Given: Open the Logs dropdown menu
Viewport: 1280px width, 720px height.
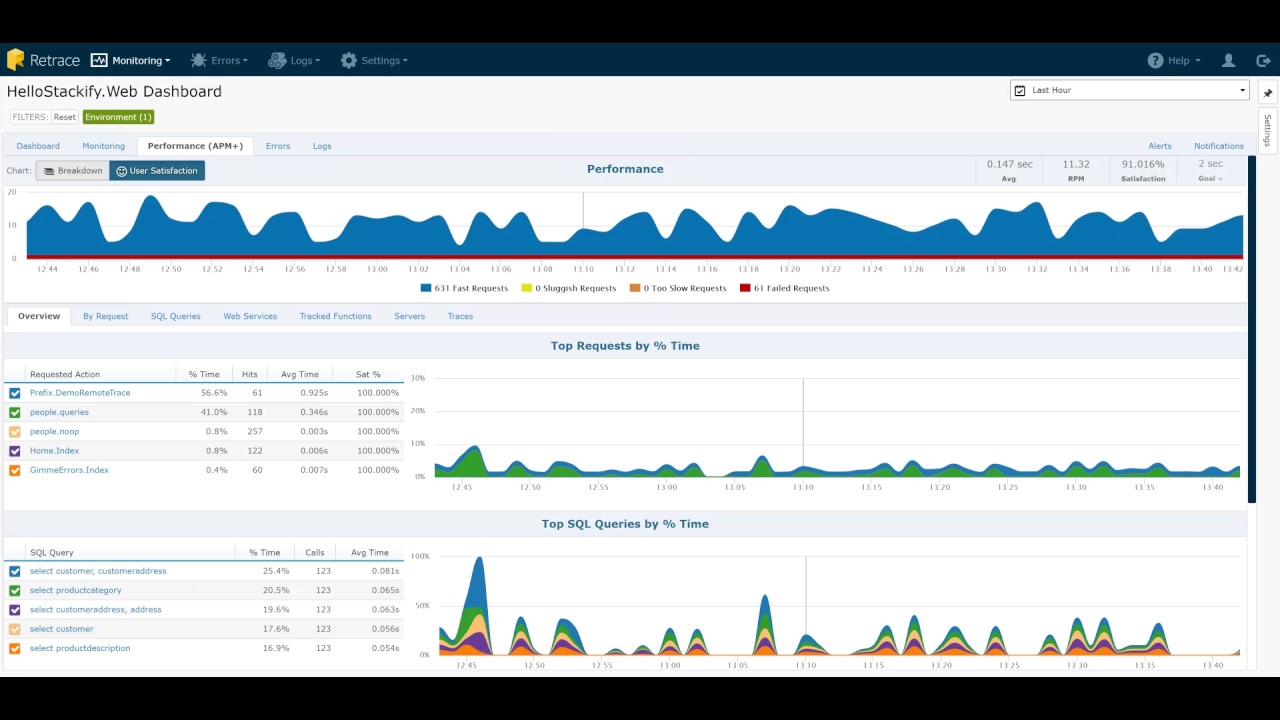Looking at the screenshot, I should [294, 60].
